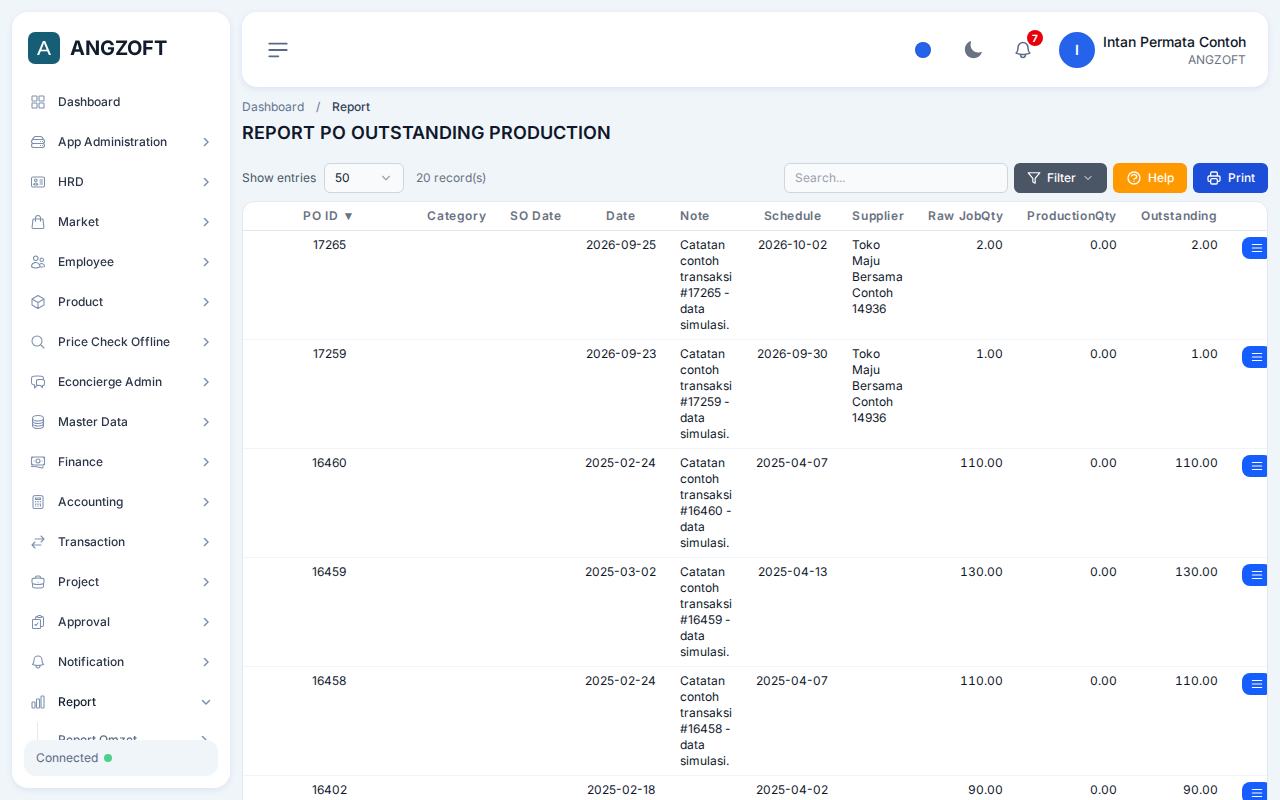Click the Product box icon
This screenshot has height=800, width=1280.
pyautogui.click(x=38, y=302)
